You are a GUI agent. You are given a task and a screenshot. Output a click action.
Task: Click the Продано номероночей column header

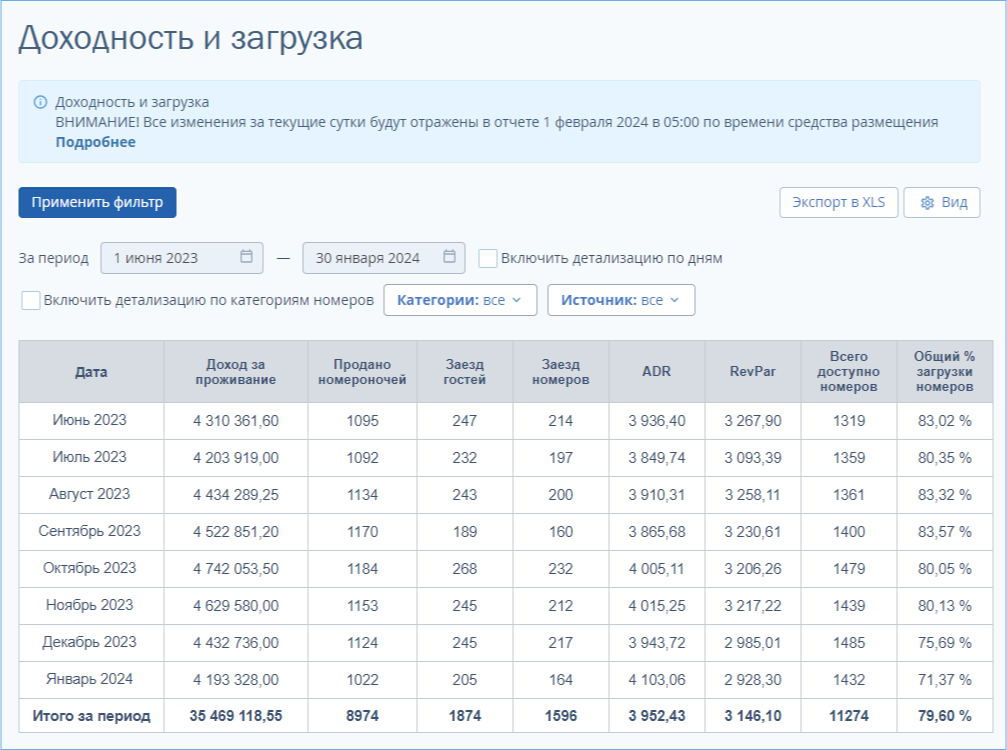point(362,372)
